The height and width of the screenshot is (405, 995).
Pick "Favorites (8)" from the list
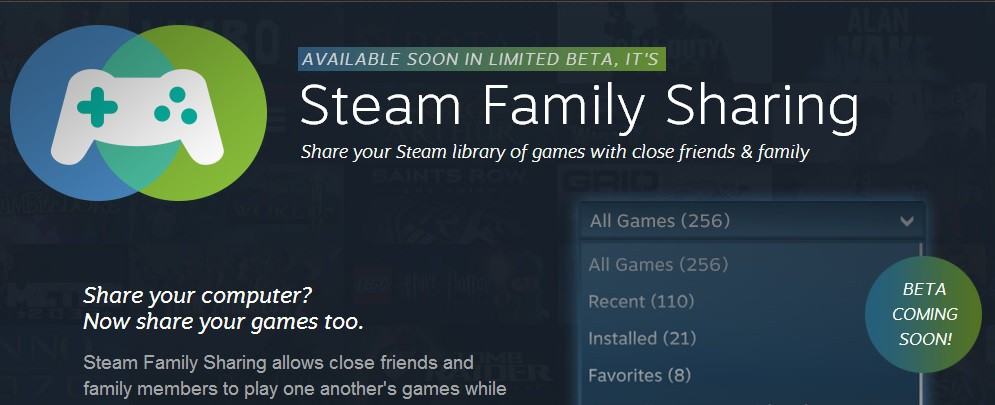(x=639, y=375)
